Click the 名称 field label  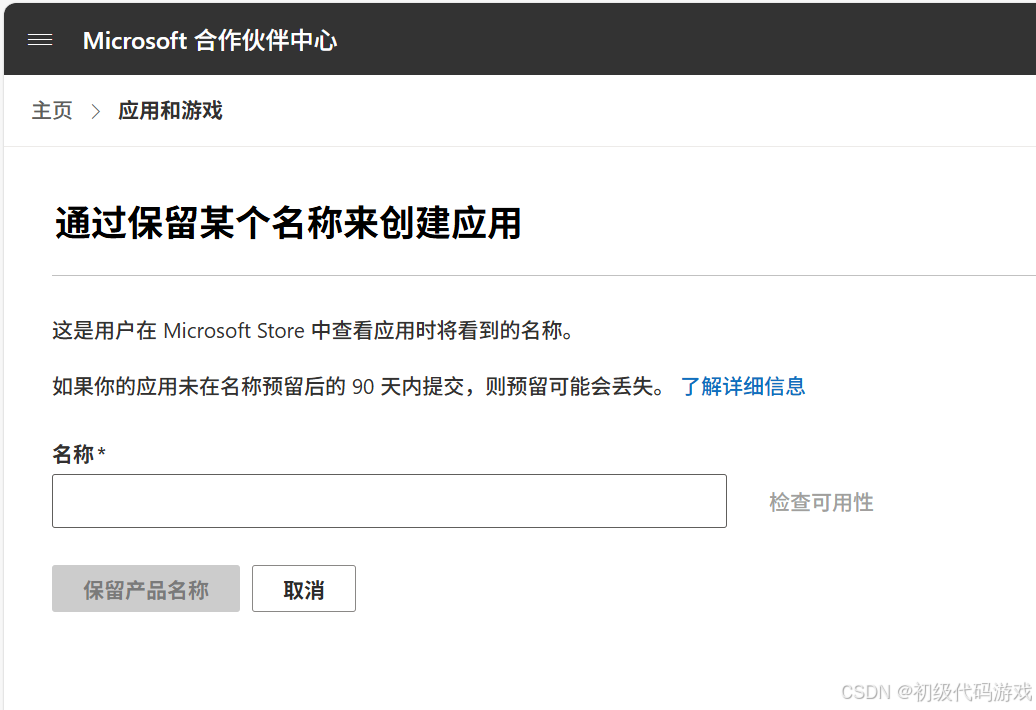(79, 454)
